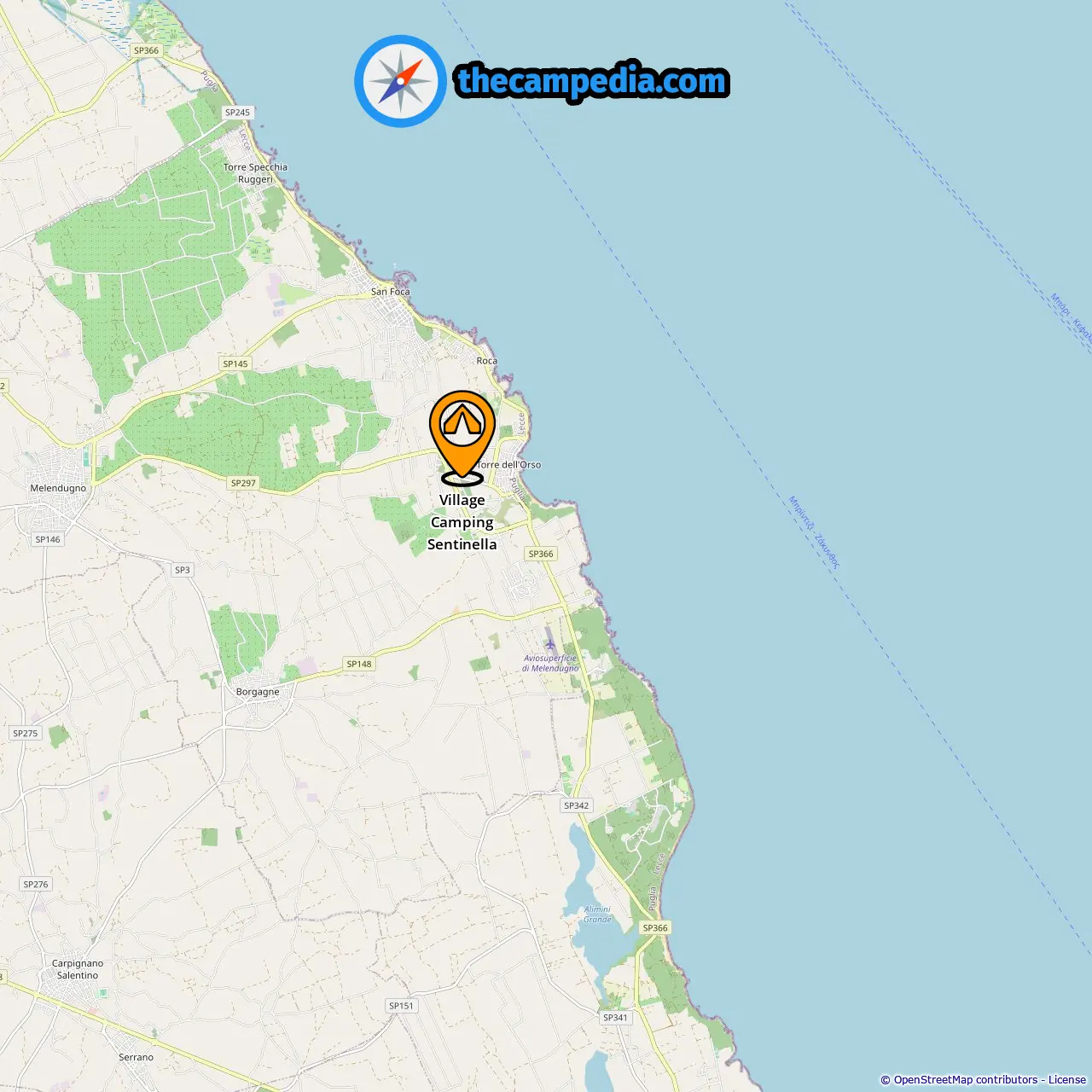Click the orange camping tent map pin
Image resolution: width=1092 pixels, height=1092 pixels.
462,437
